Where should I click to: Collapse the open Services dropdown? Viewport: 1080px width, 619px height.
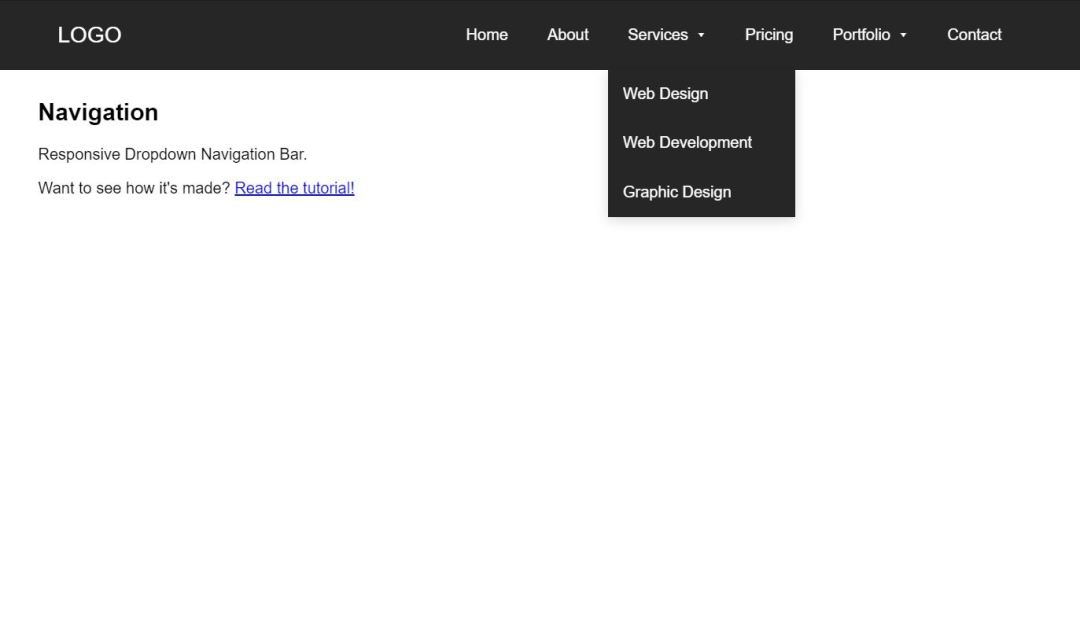coord(658,34)
